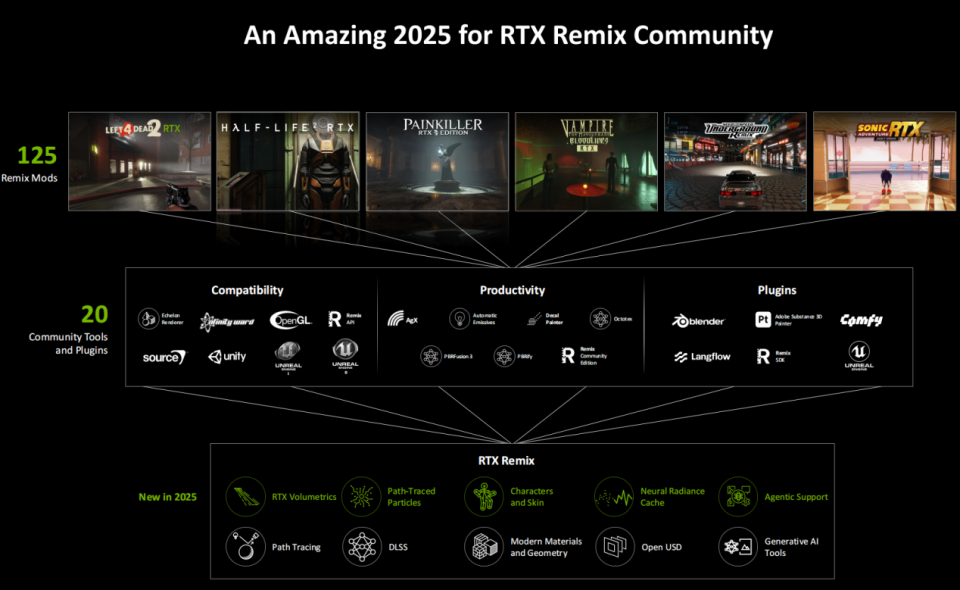Click the Generative AI Tools icon
Viewport: 960px width, 590px height.
click(x=738, y=547)
